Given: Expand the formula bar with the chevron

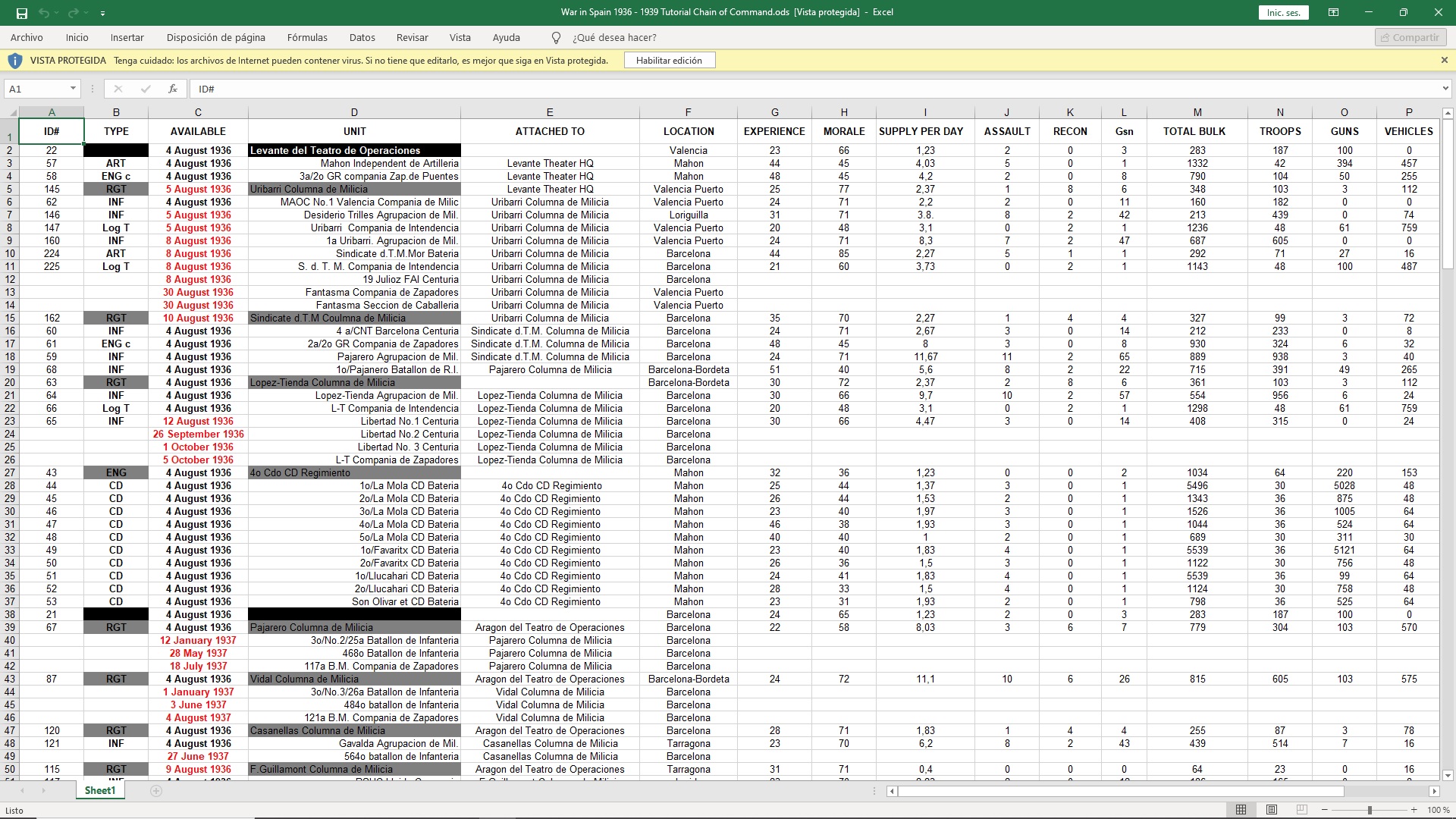Looking at the screenshot, I should [x=1445, y=89].
